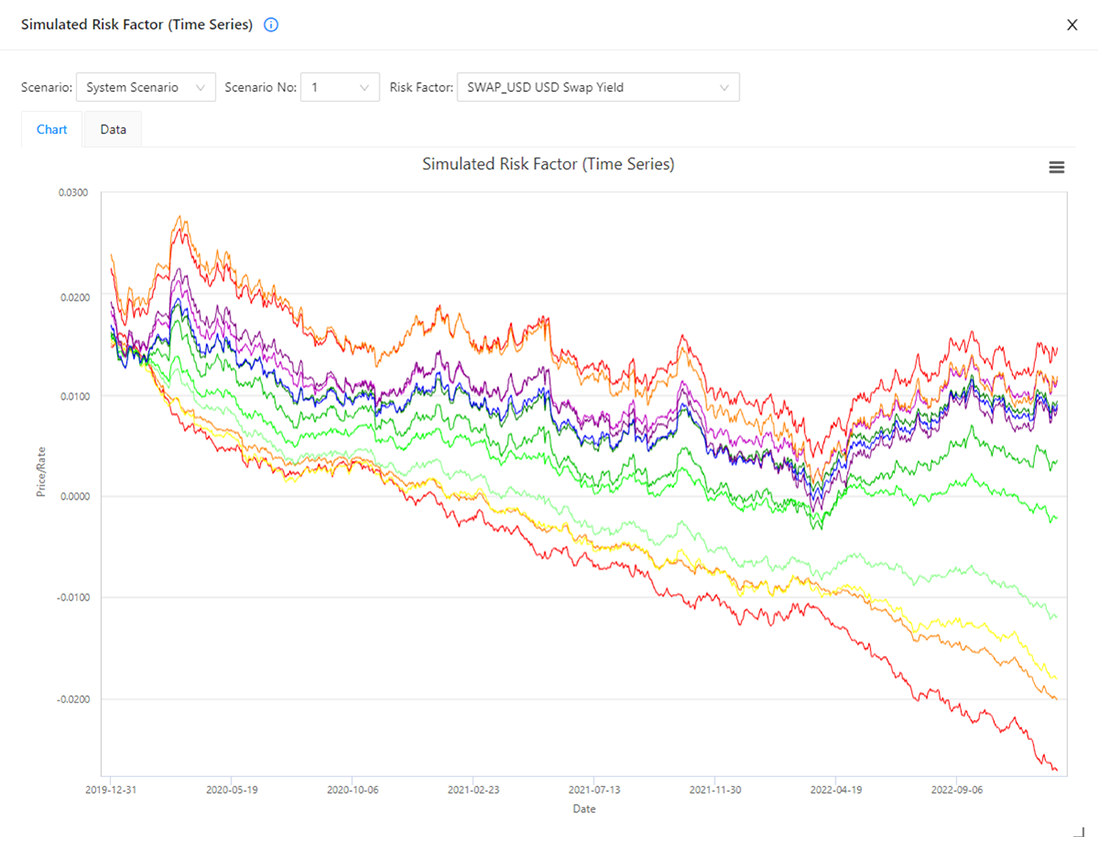Click the 2019-12-31 date axis label
This screenshot has height=850, width=1098.
(x=110, y=789)
